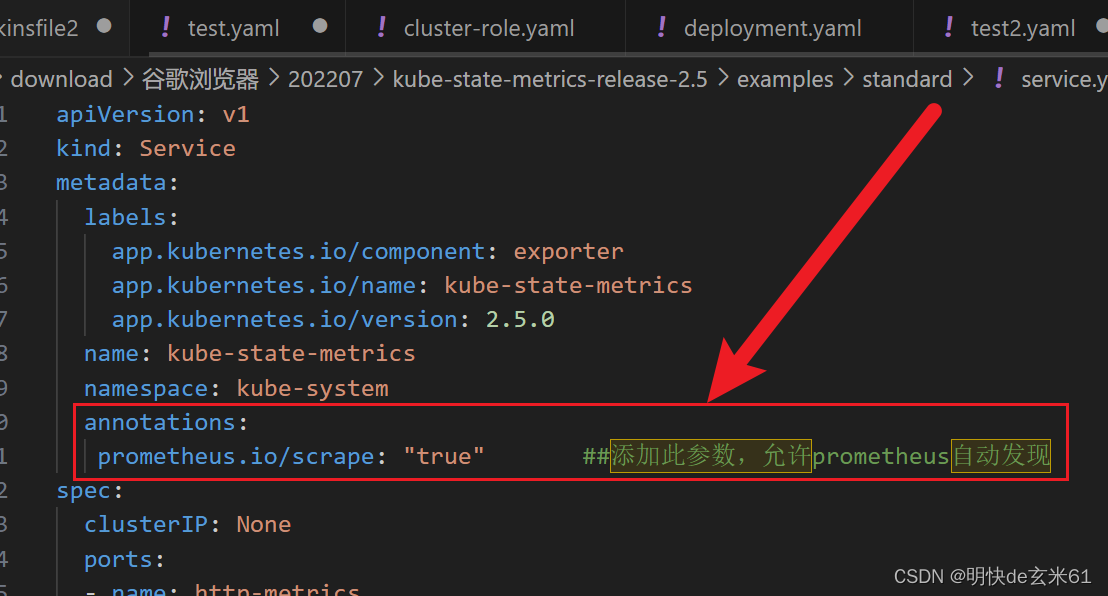Click the apiVersion key
Screen dimensions: 1108x596
125,115
